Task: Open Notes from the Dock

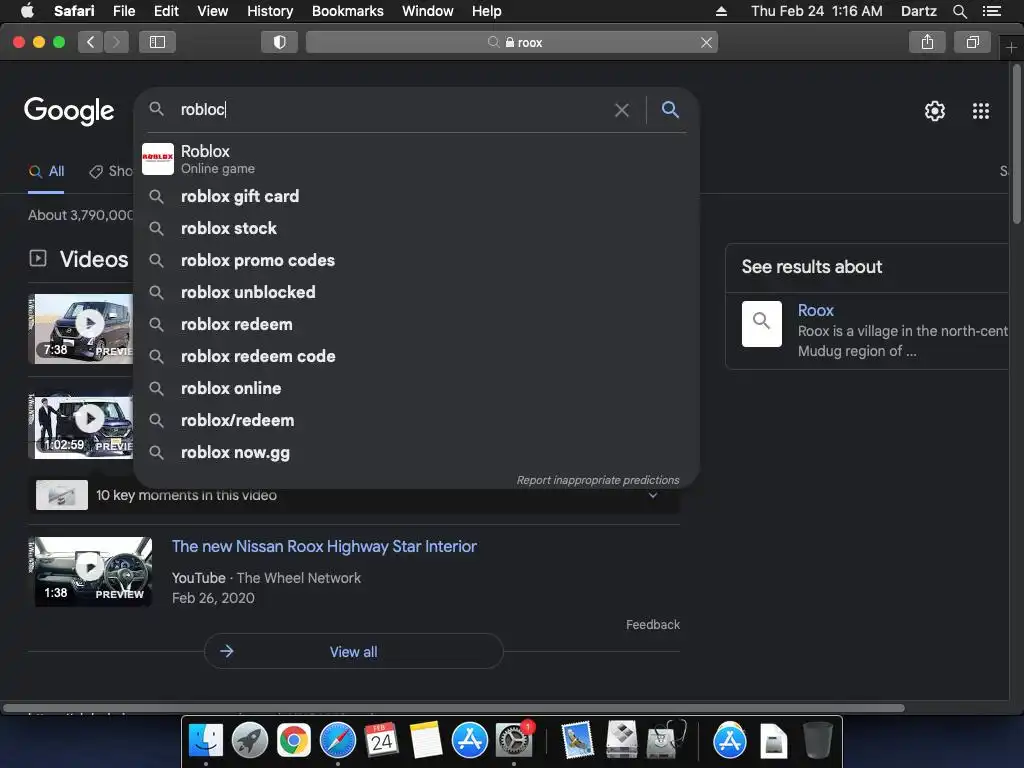Action: (426, 741)
